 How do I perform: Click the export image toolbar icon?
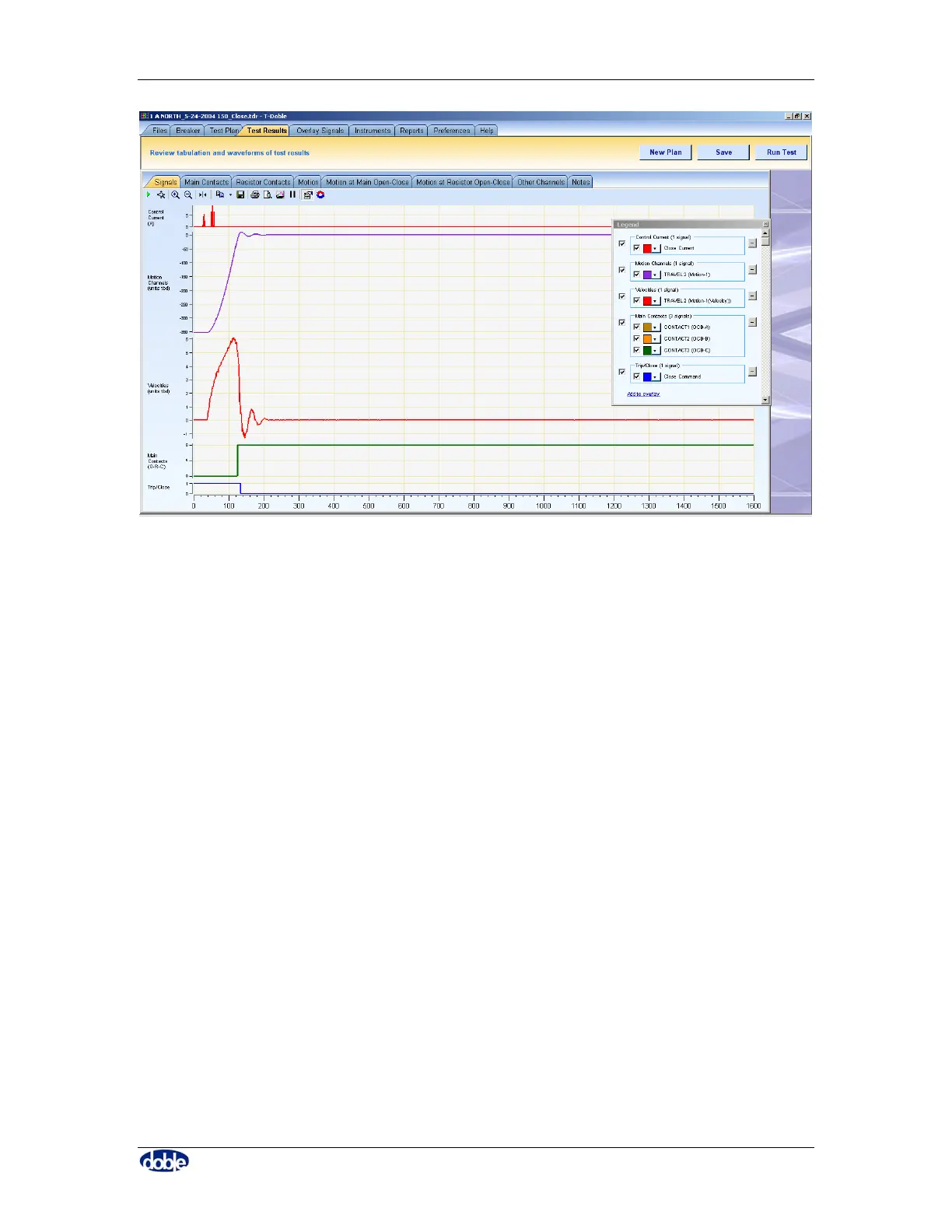pyautogui.click(x=280, y=194)
